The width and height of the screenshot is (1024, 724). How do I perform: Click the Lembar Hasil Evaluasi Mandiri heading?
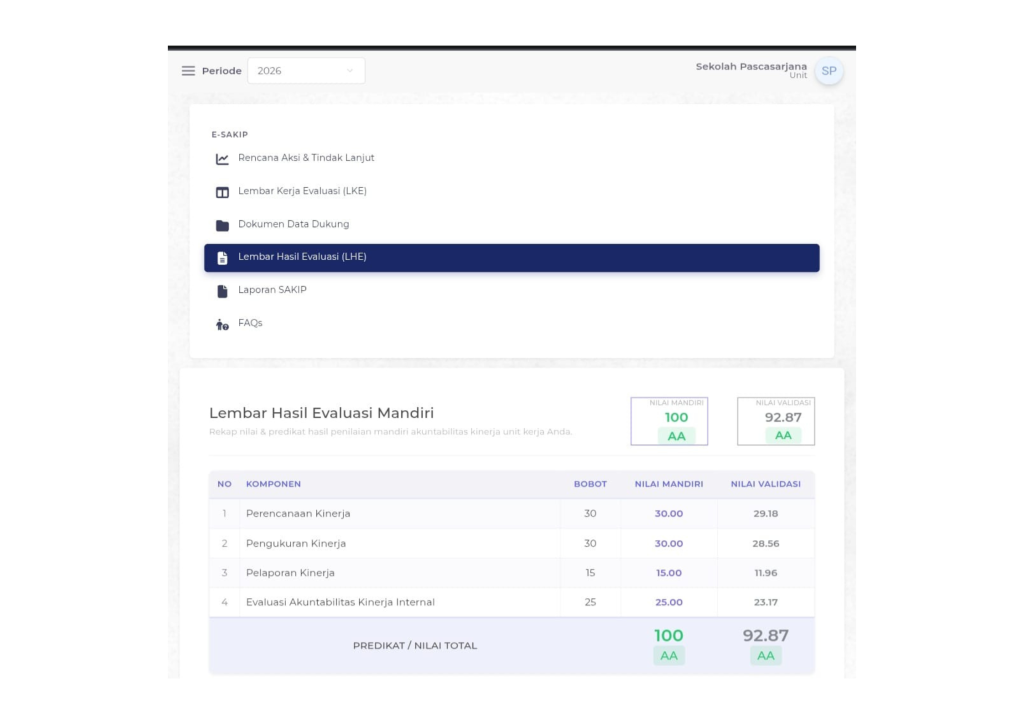(x=321, y=413)
